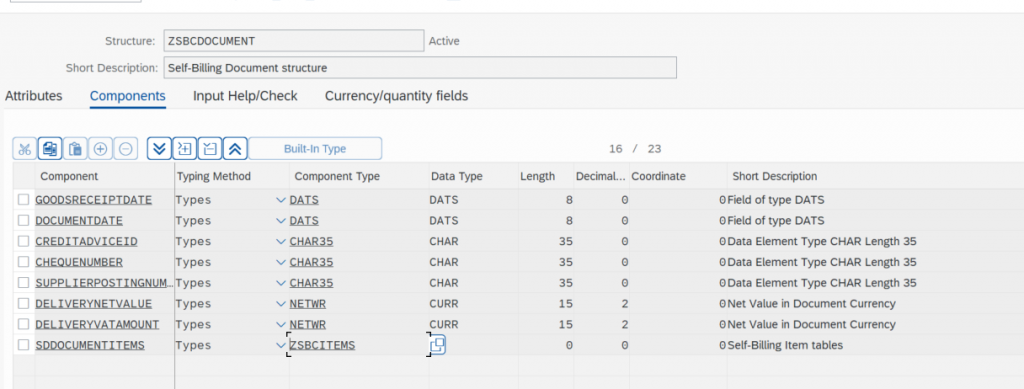Open the Currency/quantity fields tab
The image size is (1024, 389).
click(x=396, y=96)
